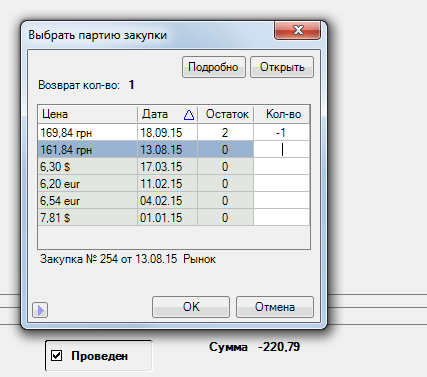Click the Кол-во cell in the 04.02.15 row

click(x=282, y=201)
